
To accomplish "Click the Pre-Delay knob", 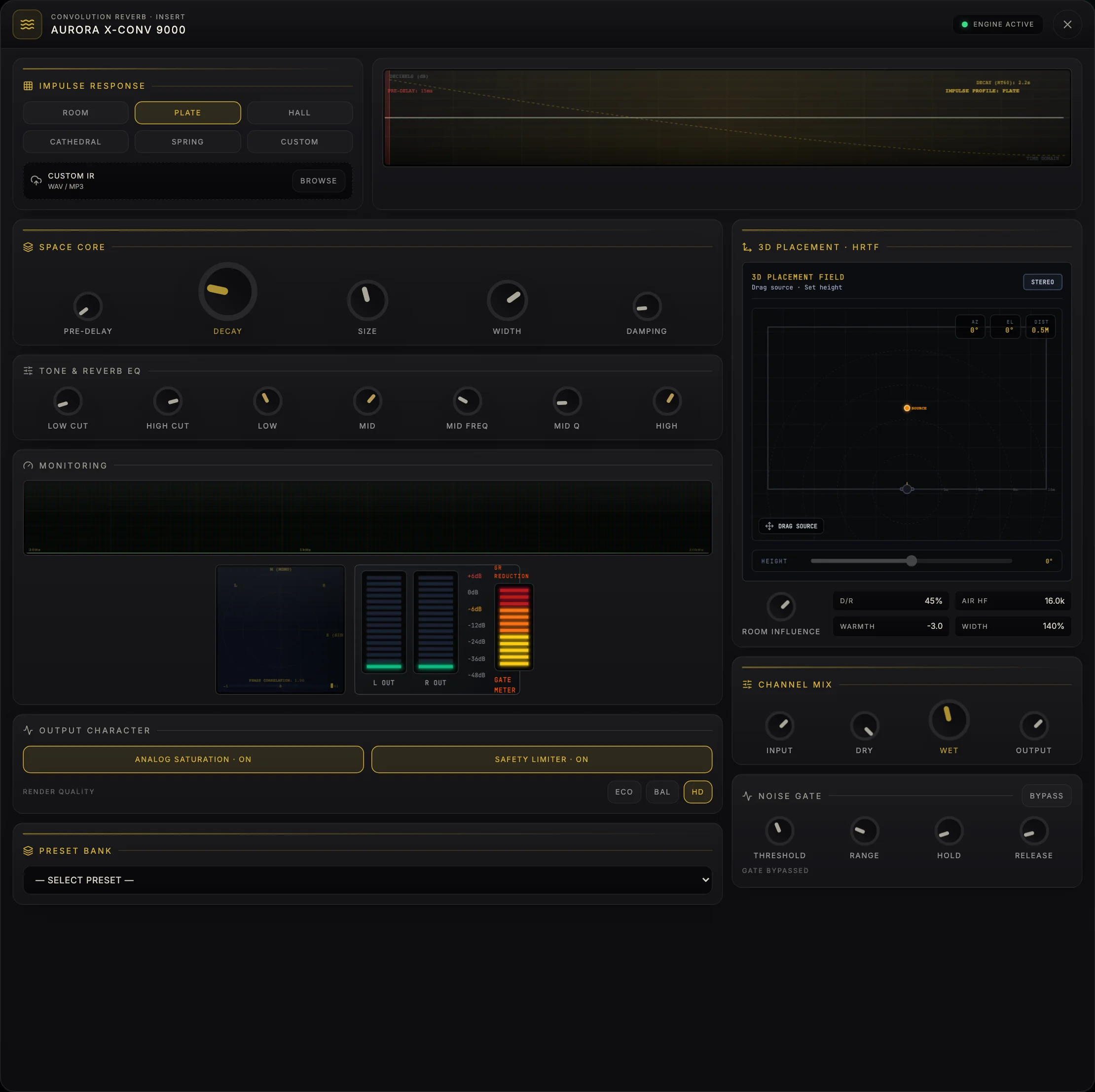I will [88, 307].
